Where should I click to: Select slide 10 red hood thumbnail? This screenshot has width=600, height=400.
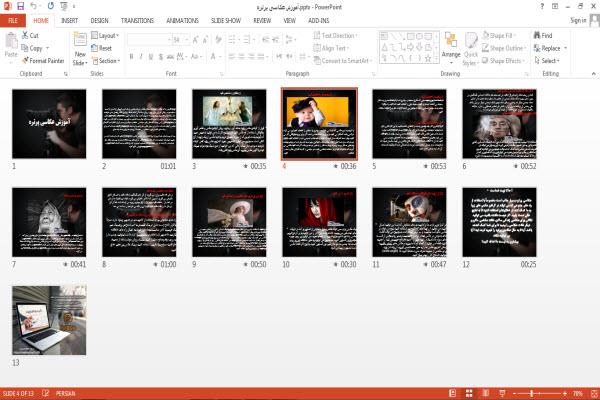click(x=319, y=222)
